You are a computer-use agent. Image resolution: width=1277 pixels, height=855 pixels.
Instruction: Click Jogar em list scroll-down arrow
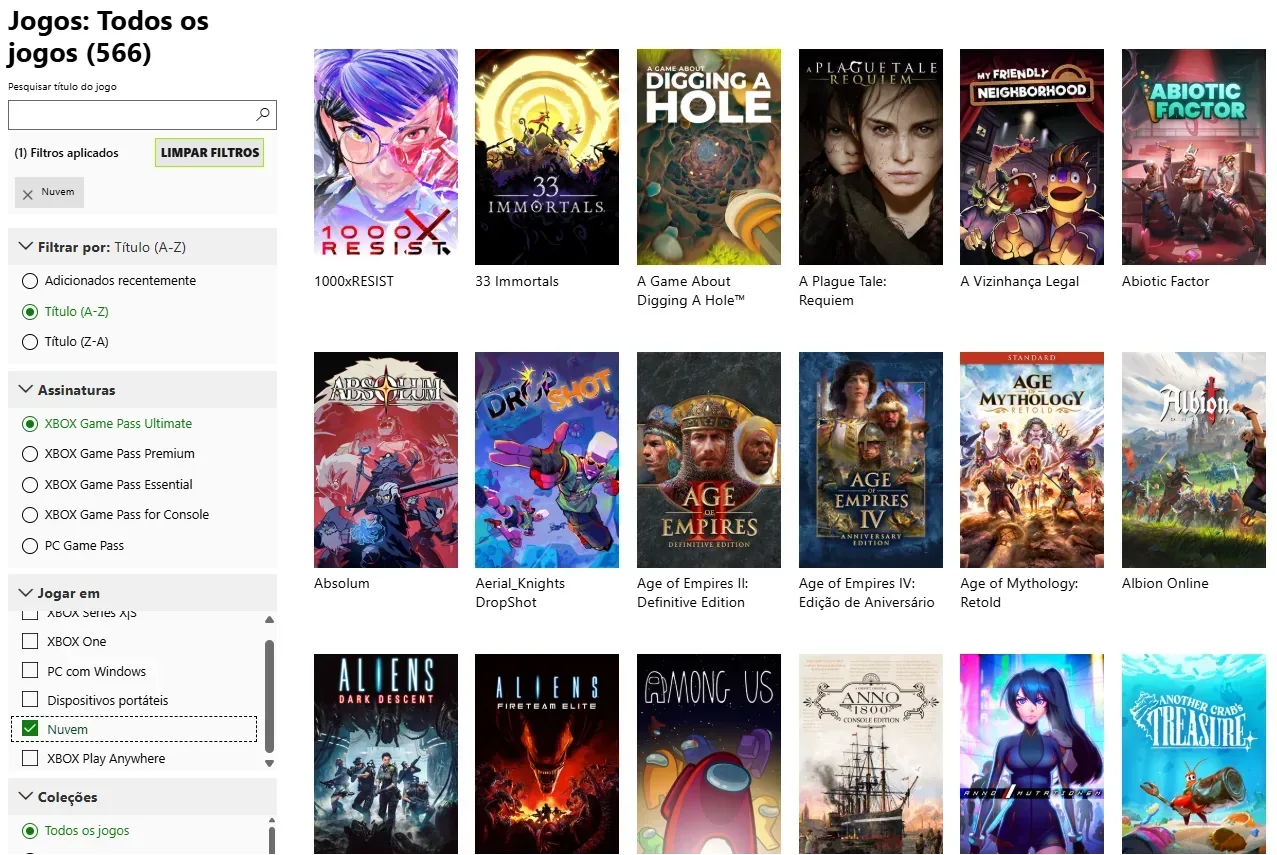pyautogui.click(x=269, y=764)
